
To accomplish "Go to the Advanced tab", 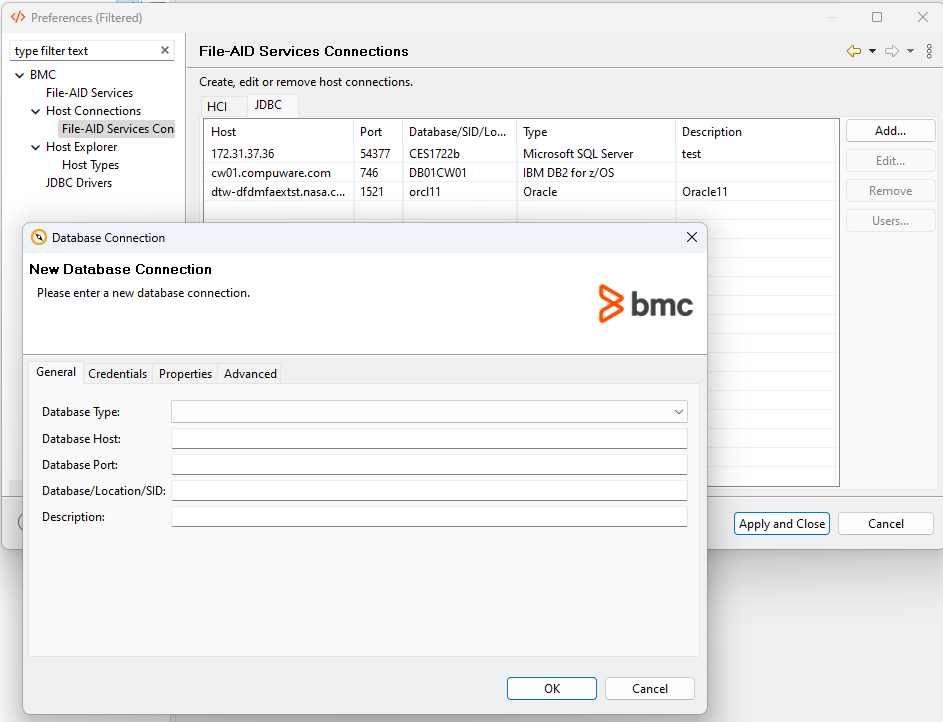I will click(x=250, y=374).
